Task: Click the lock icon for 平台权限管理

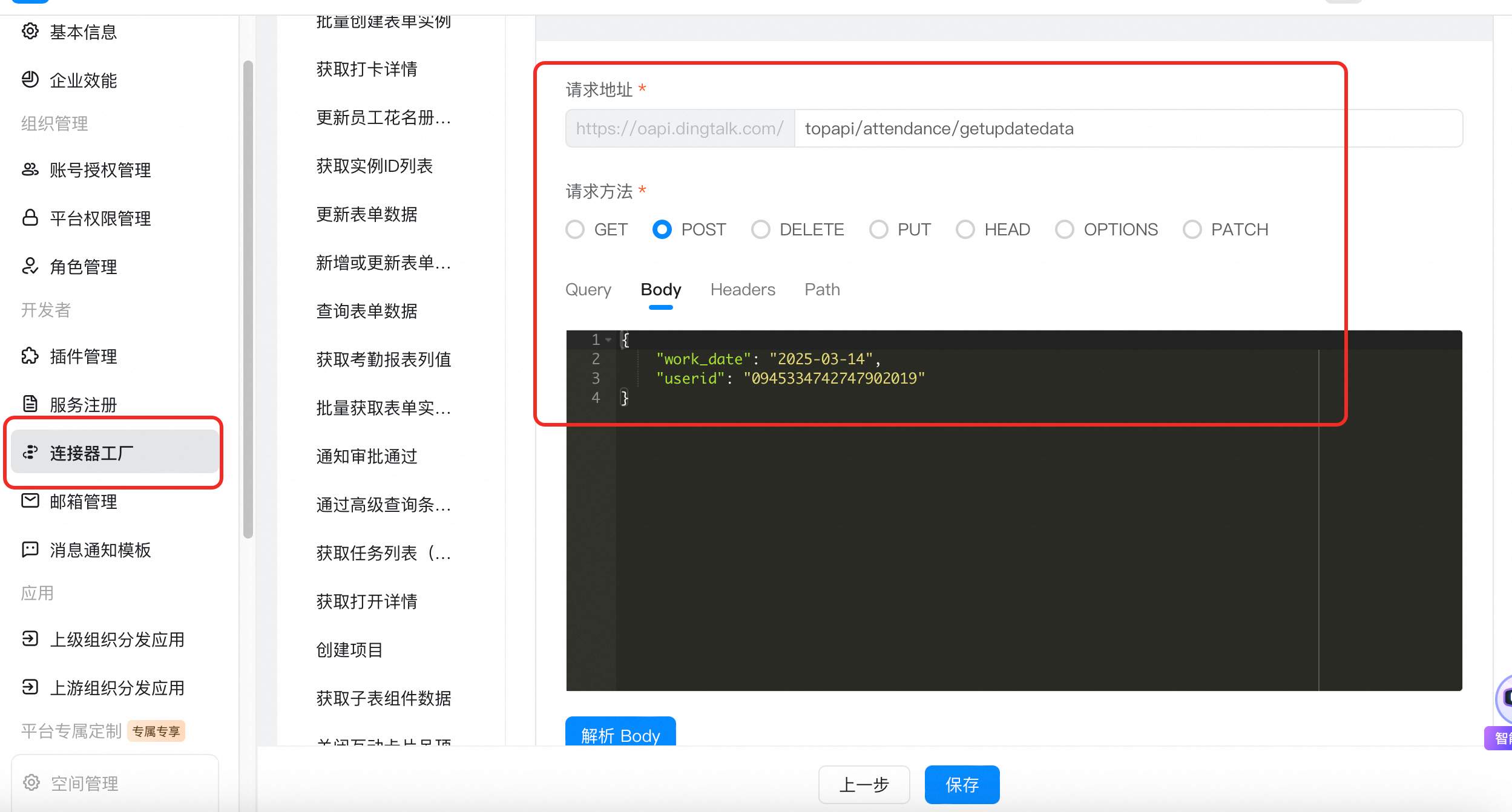Action: (30, 218)
